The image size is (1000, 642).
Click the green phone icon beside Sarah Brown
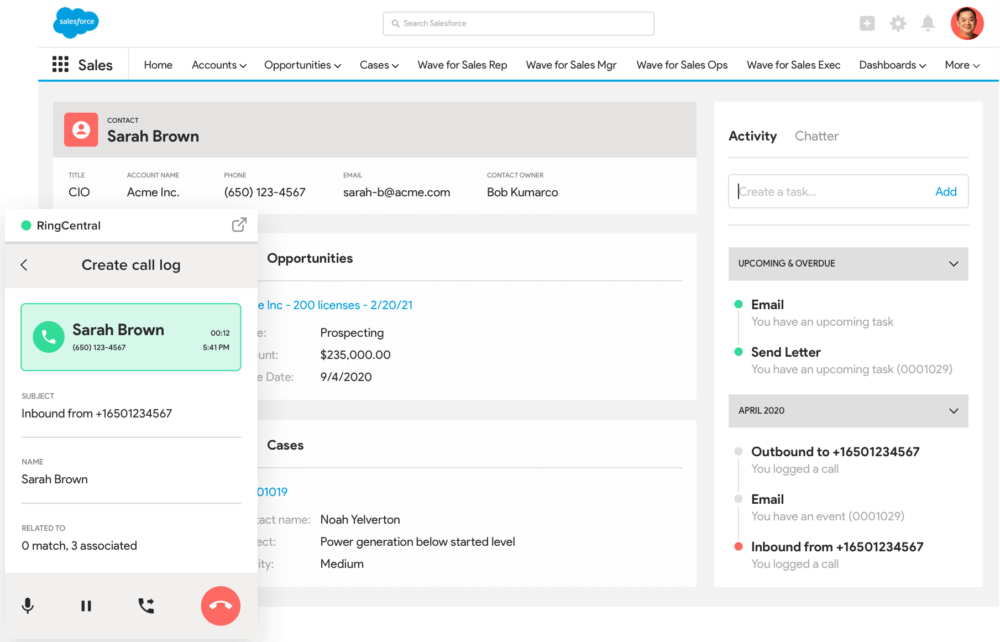48,337
